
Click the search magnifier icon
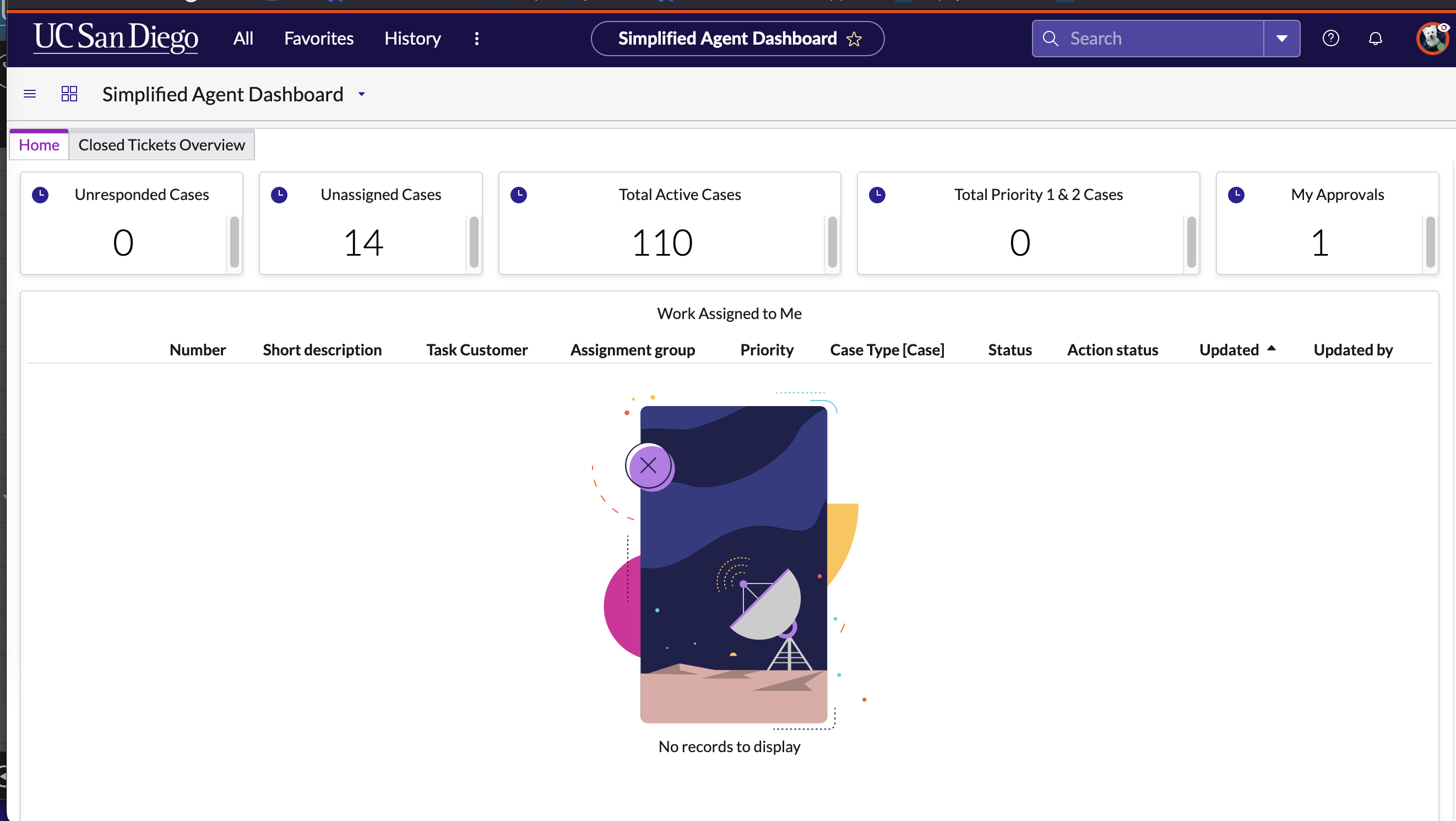(x=1050, y=39)
